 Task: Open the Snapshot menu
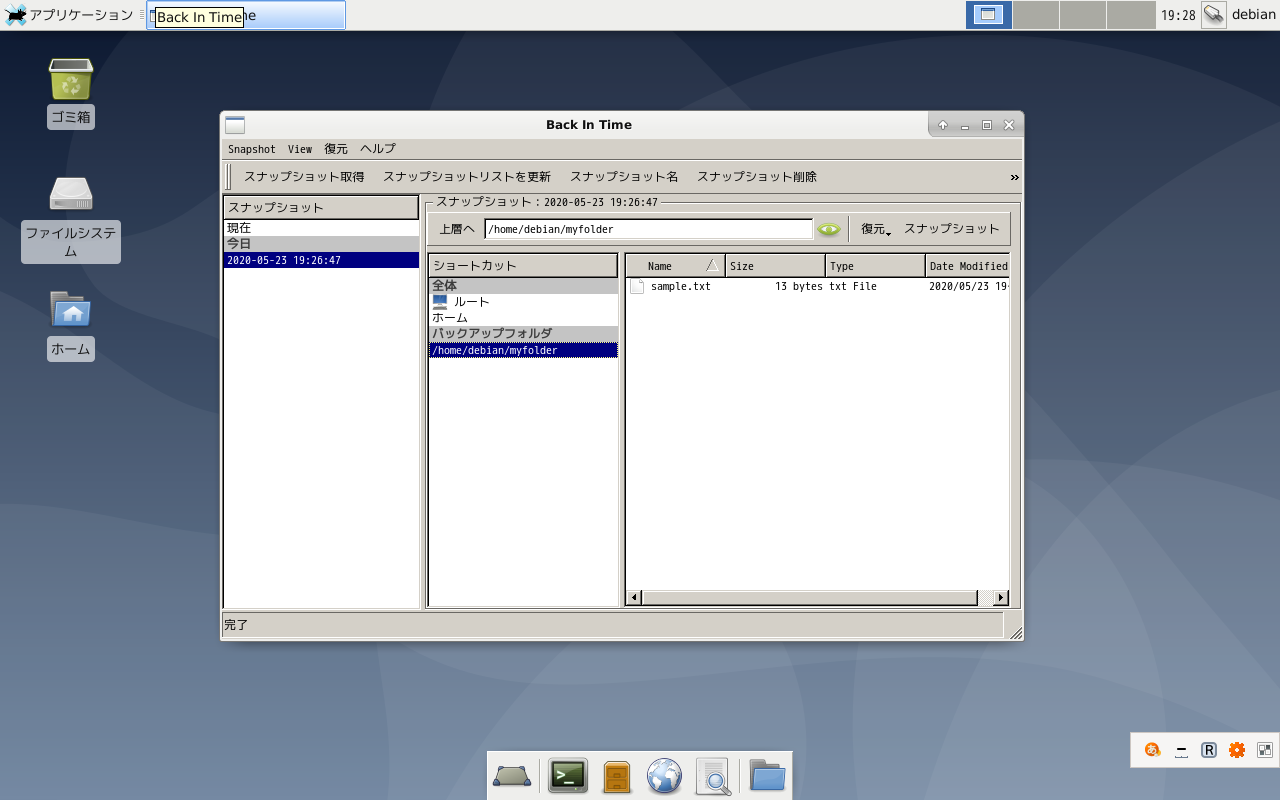pos(251,149)
